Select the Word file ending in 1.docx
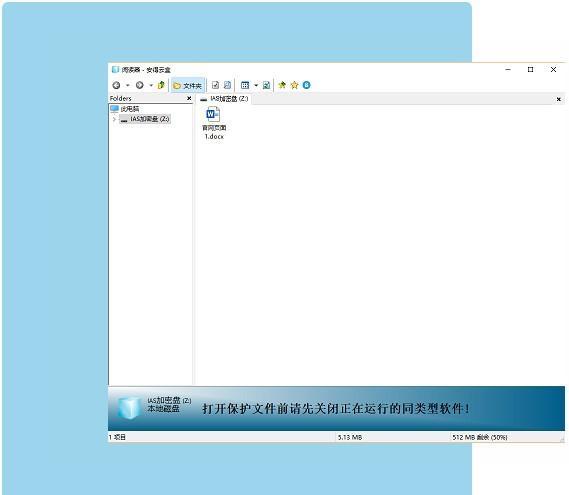 coord(214,123)
